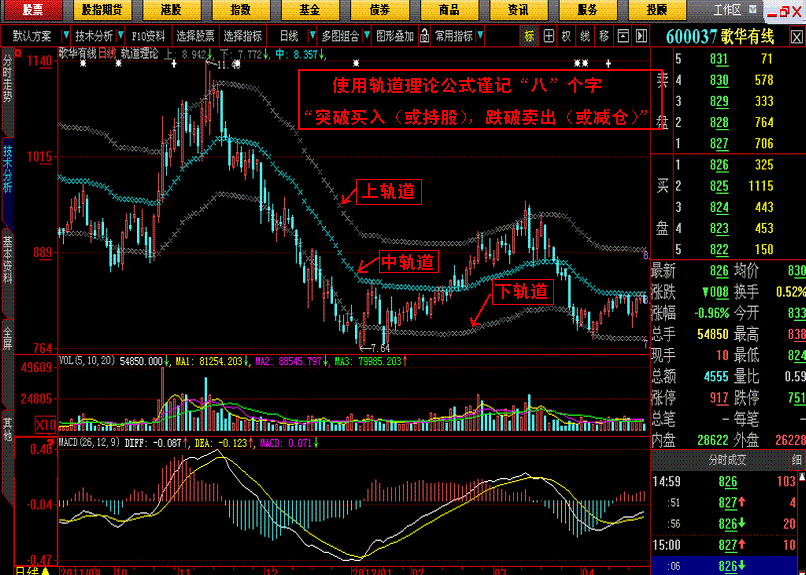Open the 基金 funds tab

(x=309, y=9)
